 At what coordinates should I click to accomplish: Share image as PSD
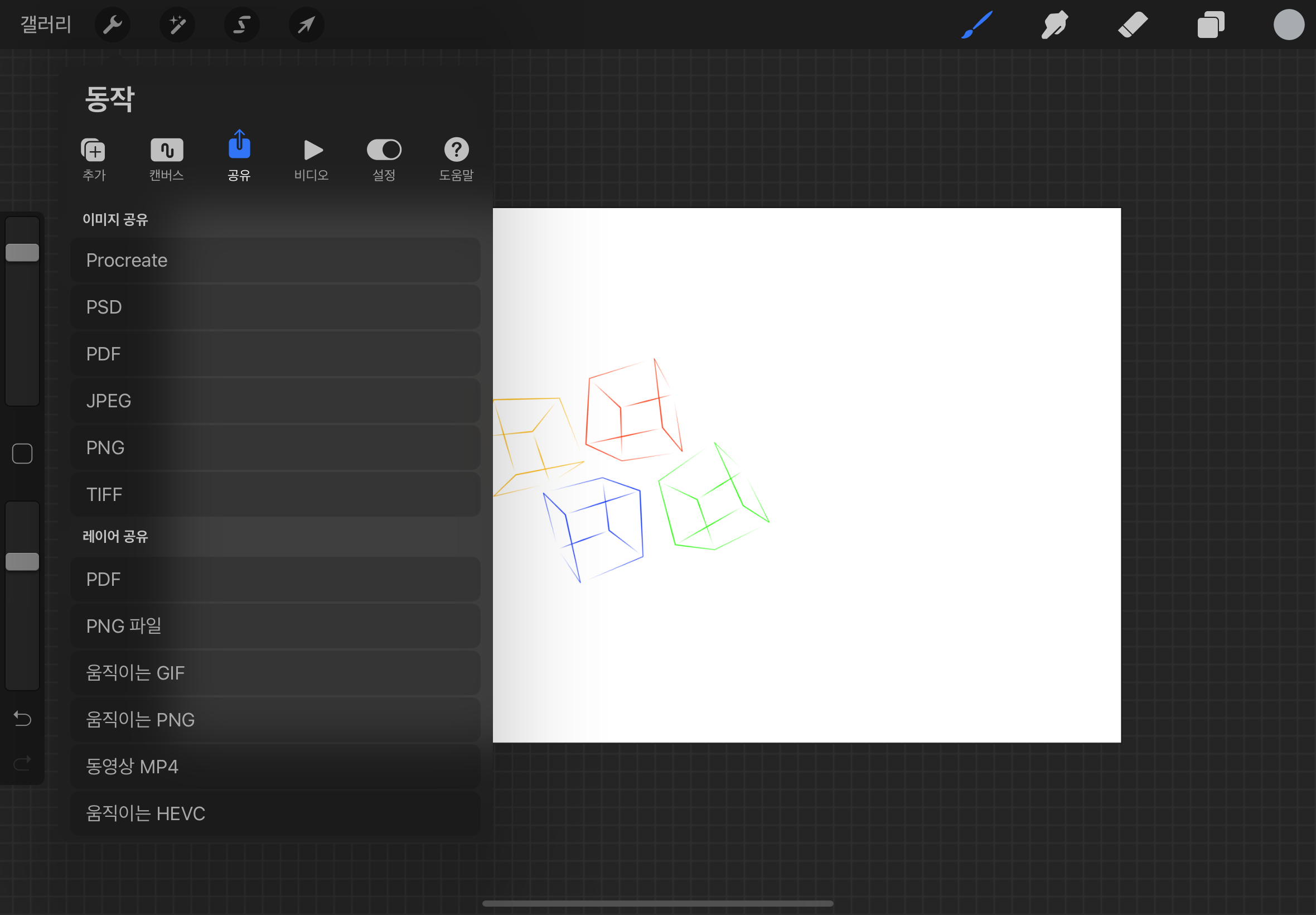275,307
